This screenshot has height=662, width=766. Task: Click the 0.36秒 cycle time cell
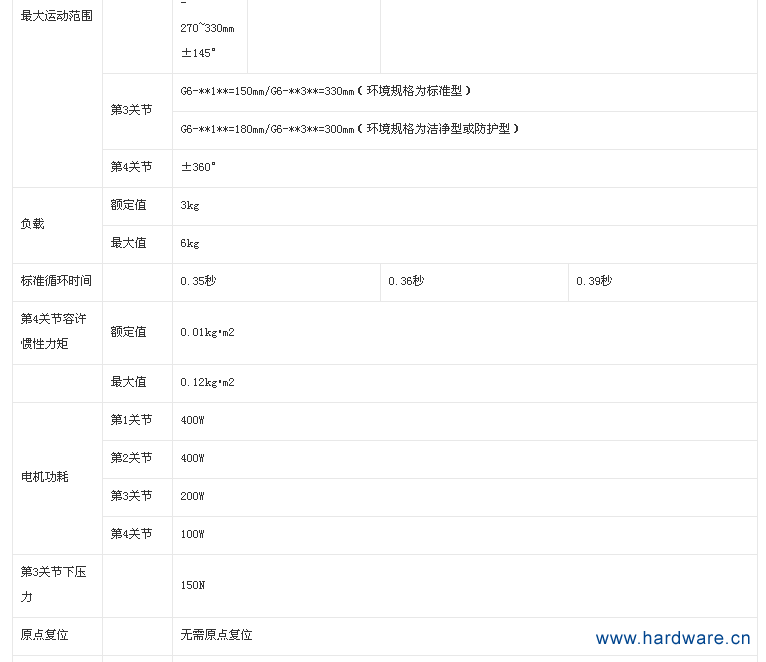(406, 281)
